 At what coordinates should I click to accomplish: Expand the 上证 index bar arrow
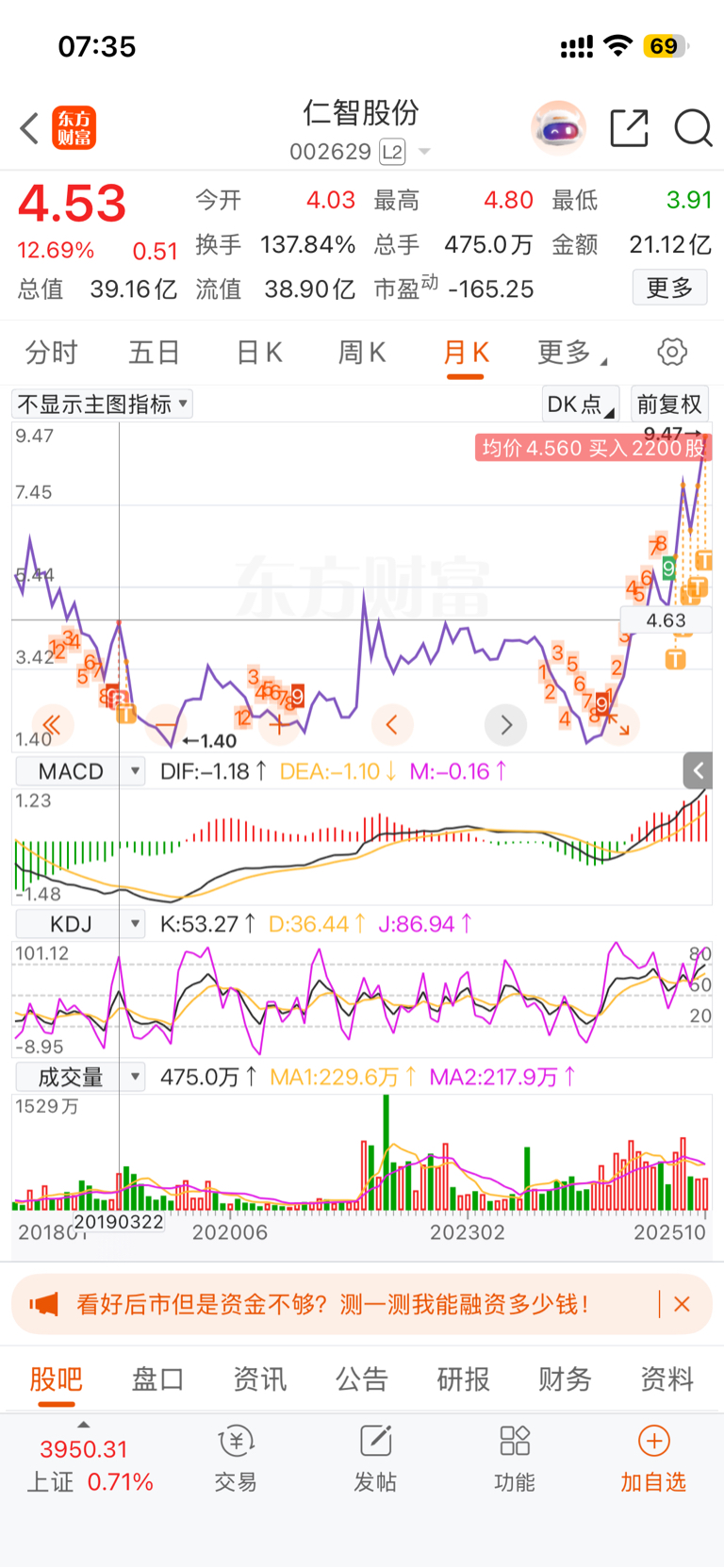83,1425
